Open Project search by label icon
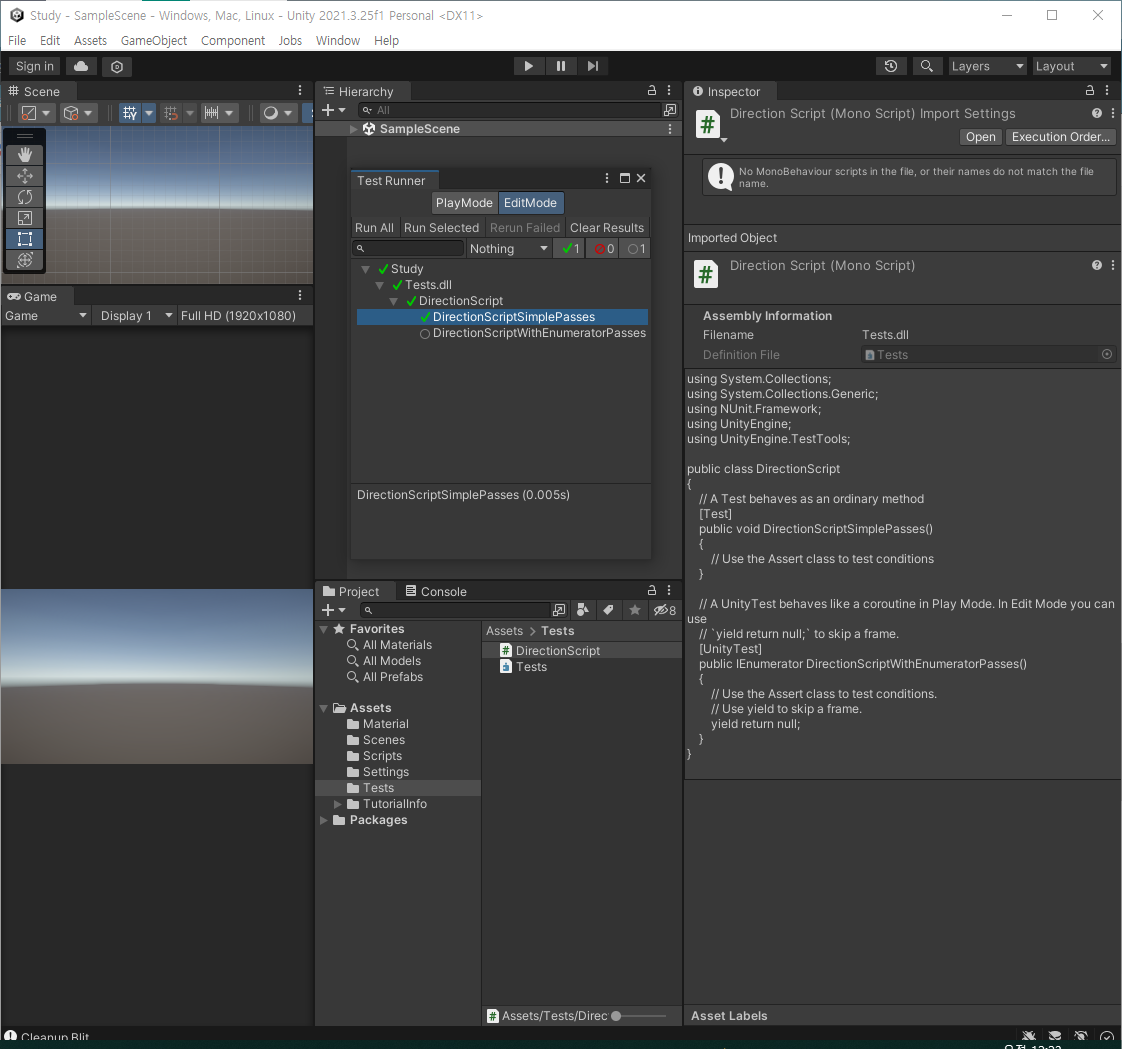Viewport: 1122px width, 1049px height. point(608,610)
